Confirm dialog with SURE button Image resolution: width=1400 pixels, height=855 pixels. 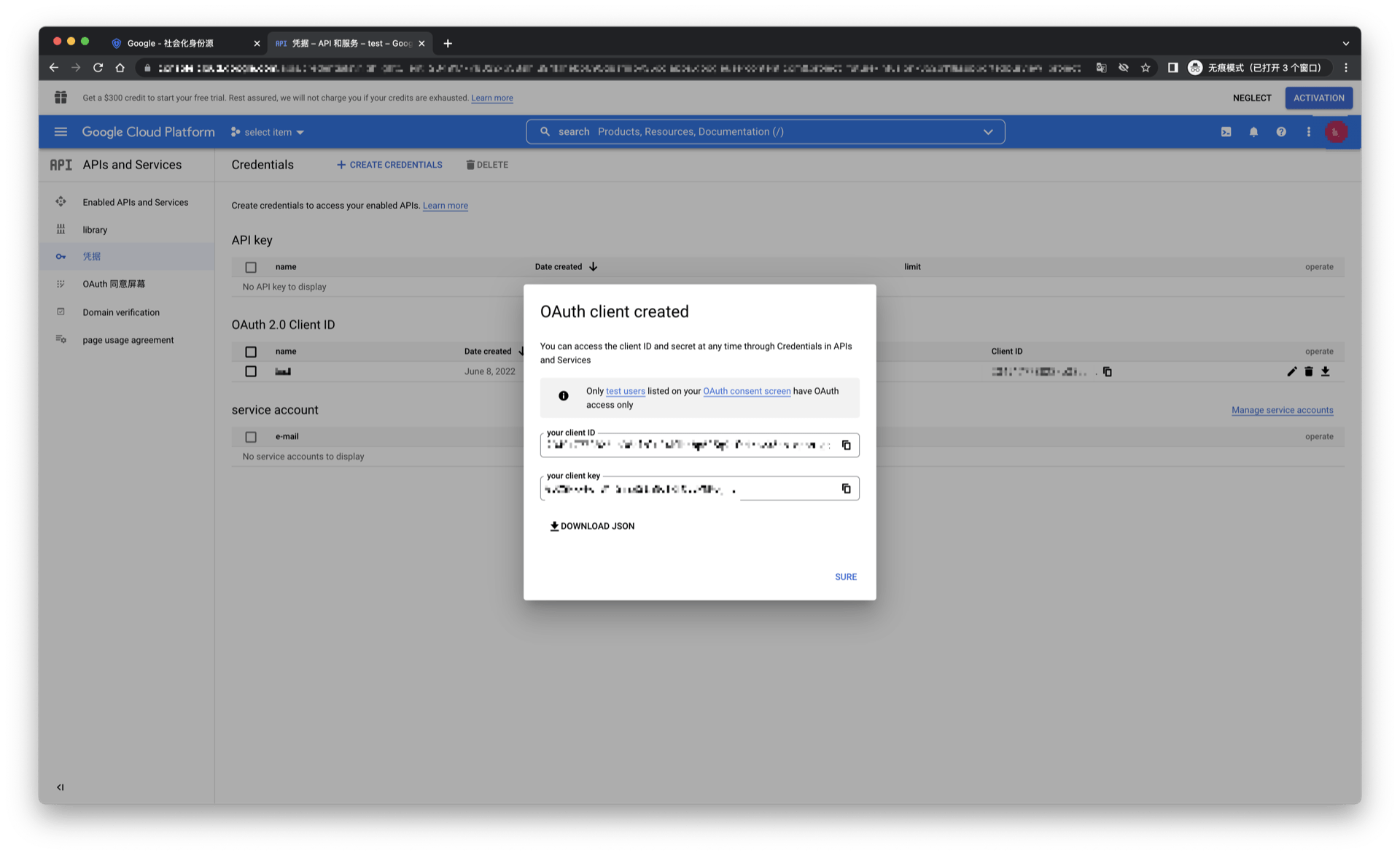[845, 577]
